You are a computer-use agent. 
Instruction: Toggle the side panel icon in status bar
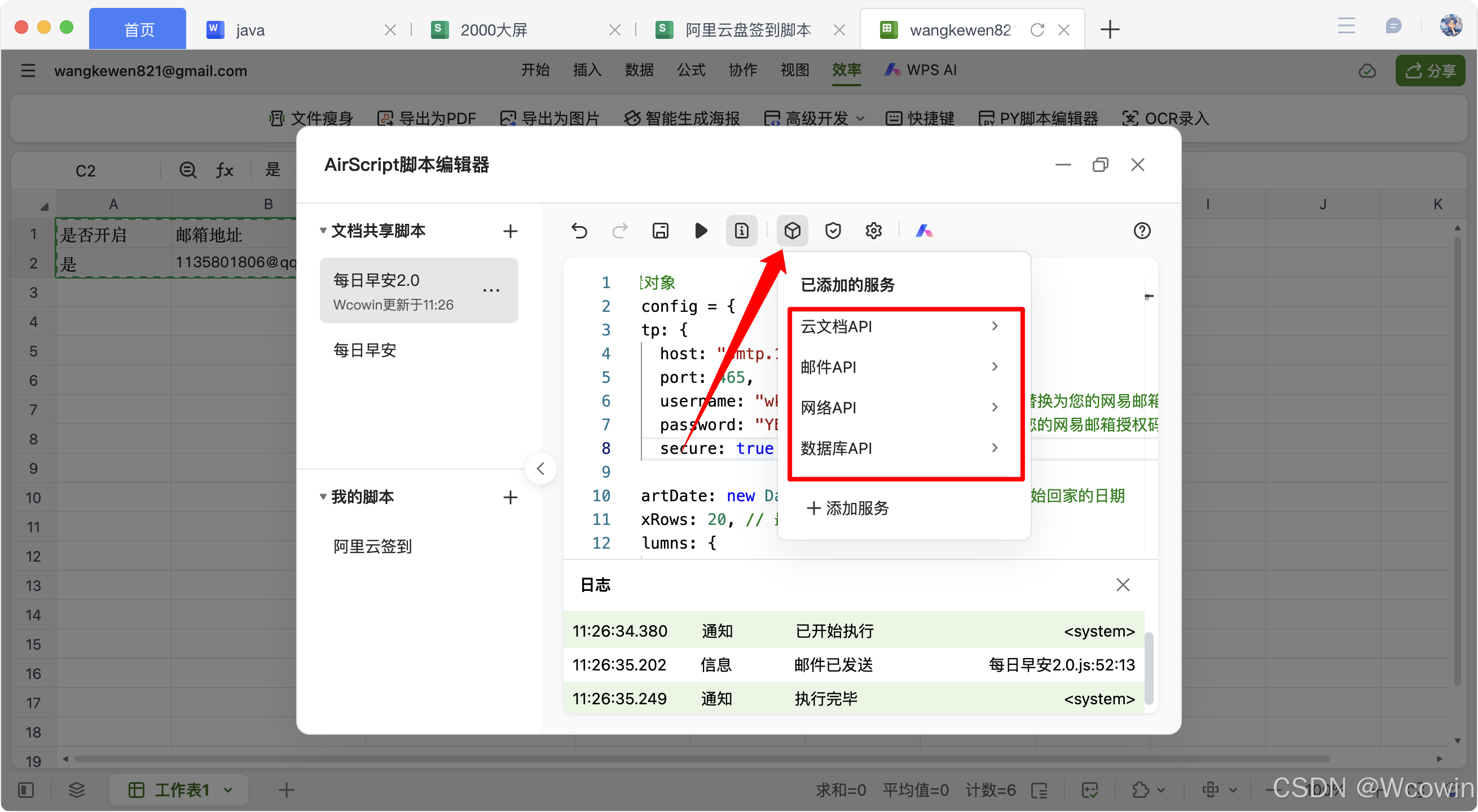click(26, 789)
